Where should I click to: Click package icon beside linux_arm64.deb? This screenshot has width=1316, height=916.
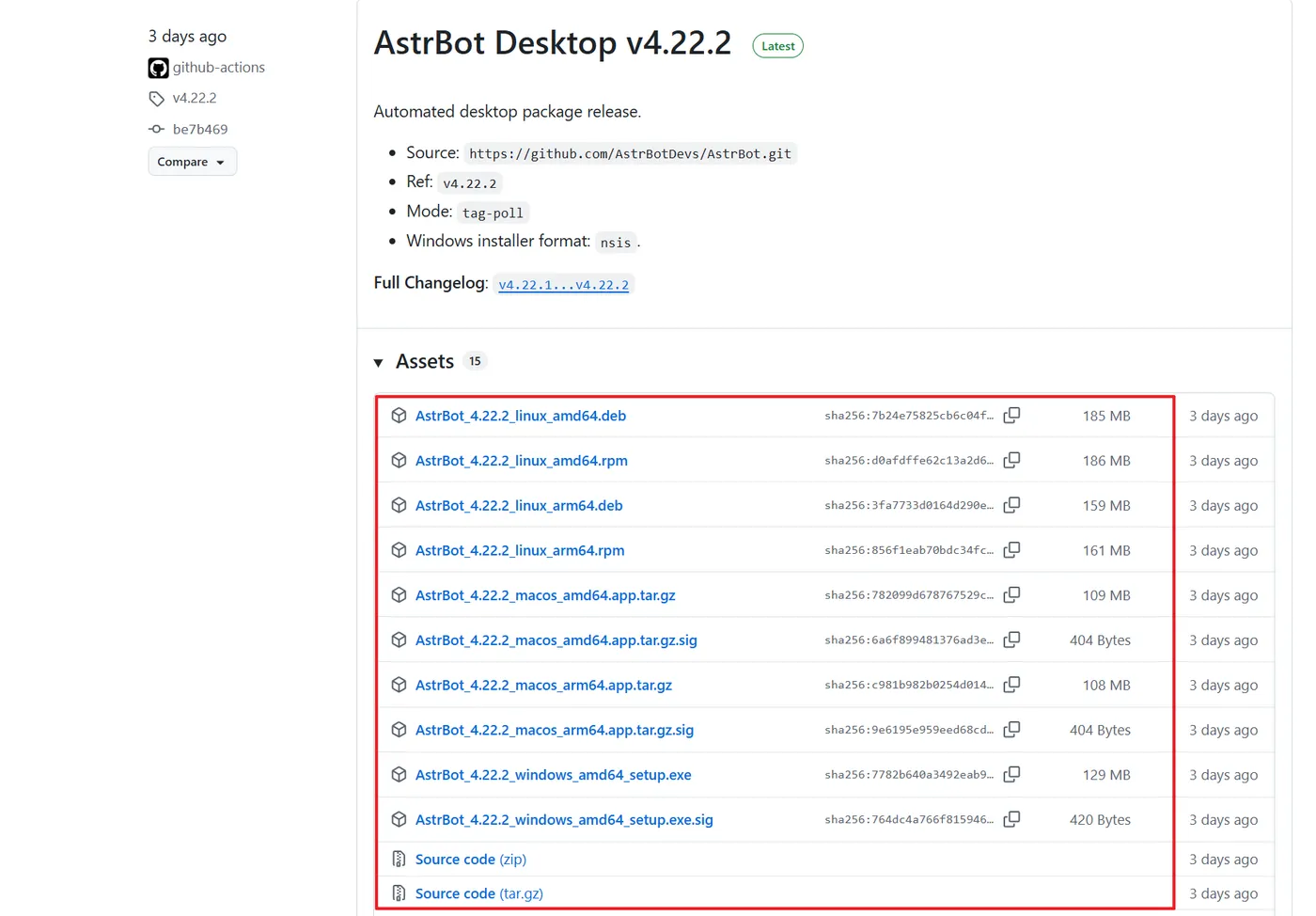tap(399, 505)
